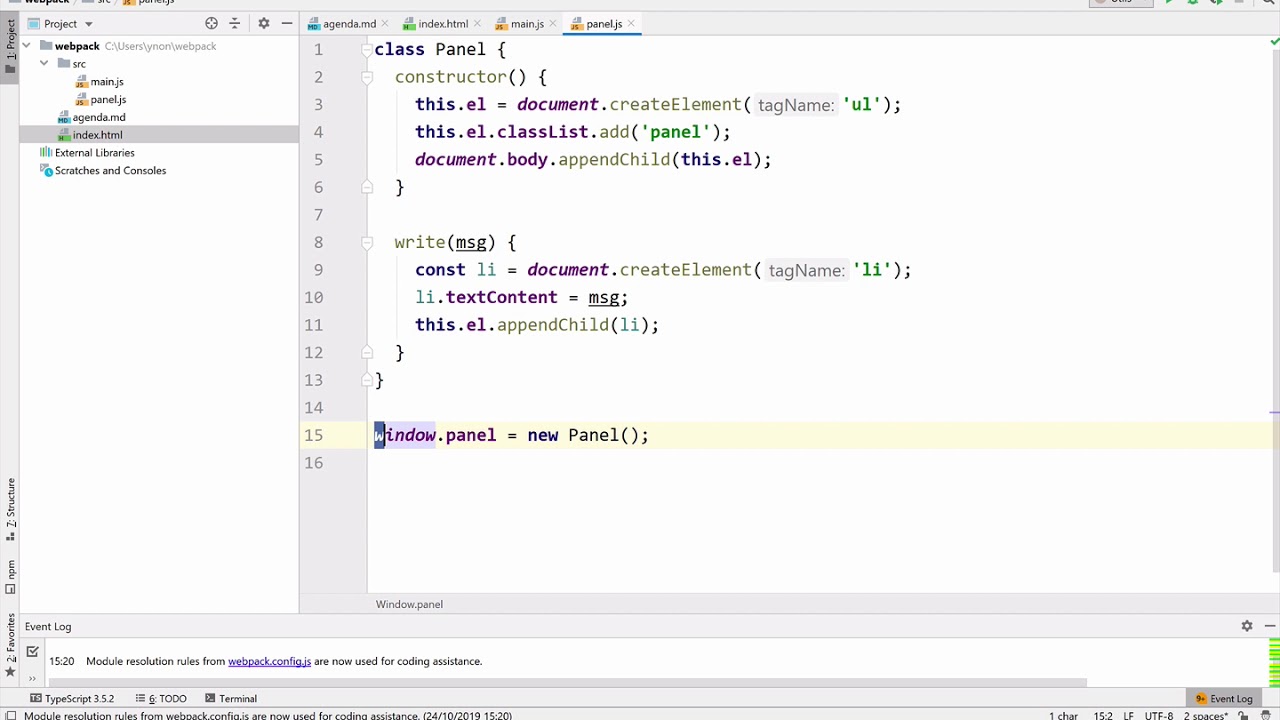Toggle the npm side tool window
Viewport: 1280px width, 720px height.
pos(10,578)
